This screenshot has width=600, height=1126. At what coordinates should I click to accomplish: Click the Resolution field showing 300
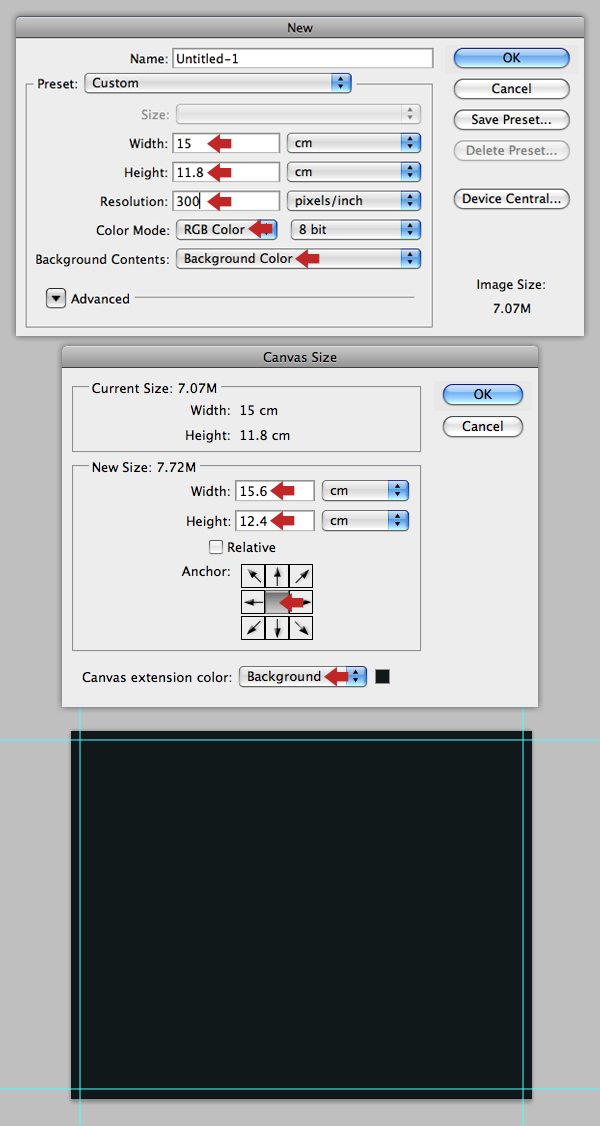226,201
